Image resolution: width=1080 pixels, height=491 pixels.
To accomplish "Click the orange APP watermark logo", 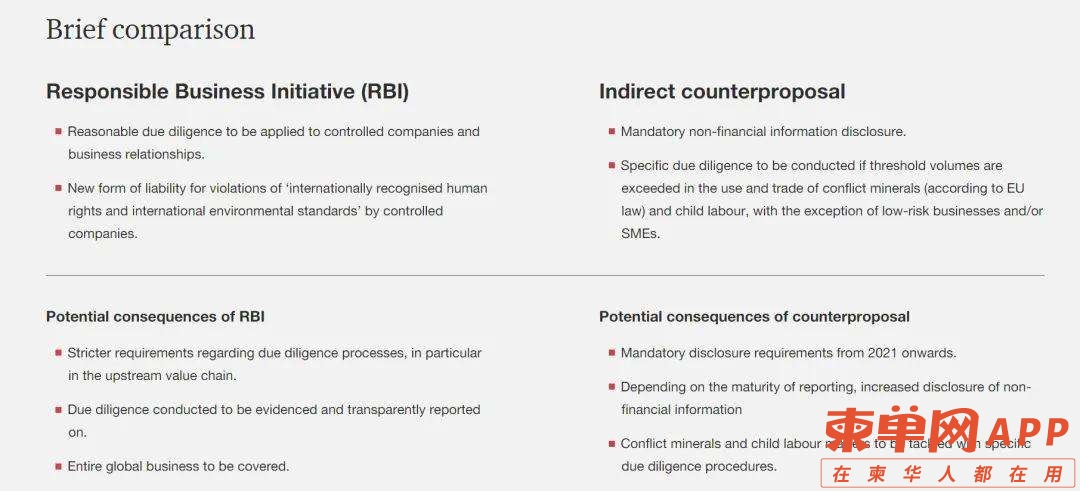I will (x=947, y=432).
